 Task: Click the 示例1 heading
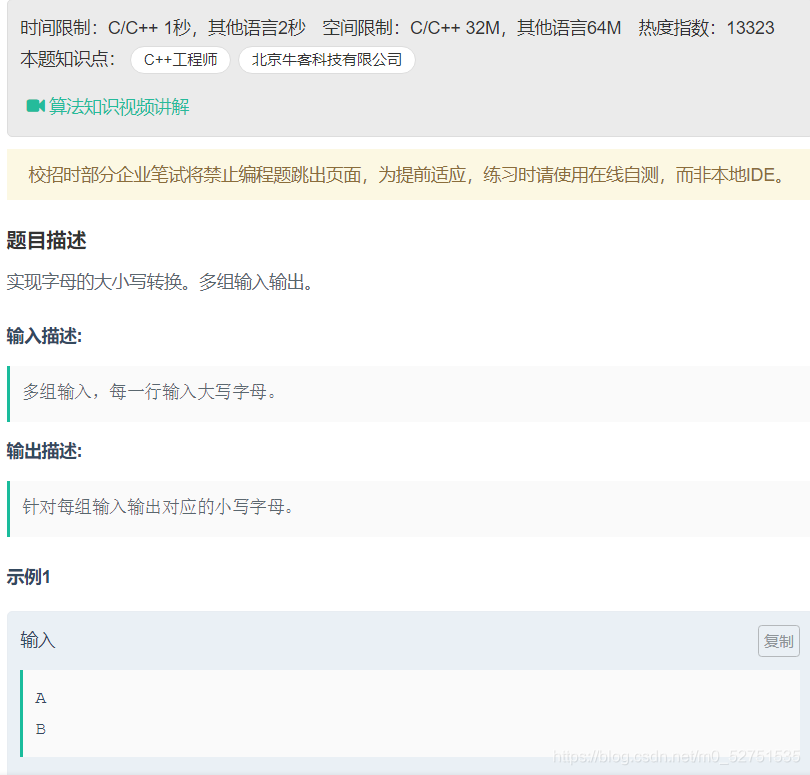28,577
